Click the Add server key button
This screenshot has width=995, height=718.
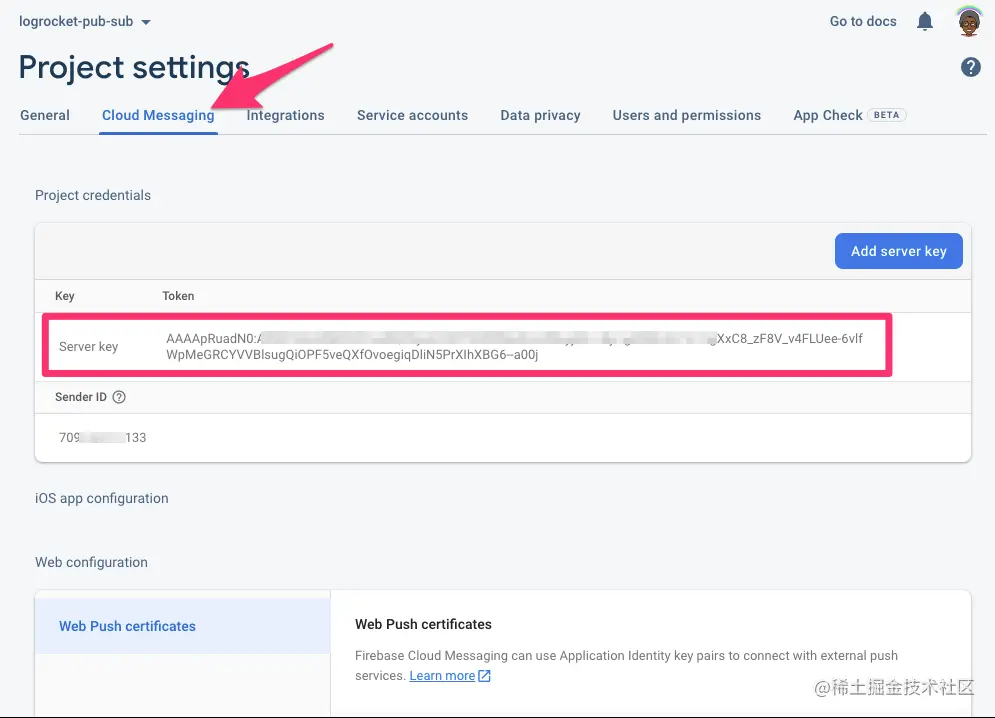pyautogui.click(x=898, y=251)
